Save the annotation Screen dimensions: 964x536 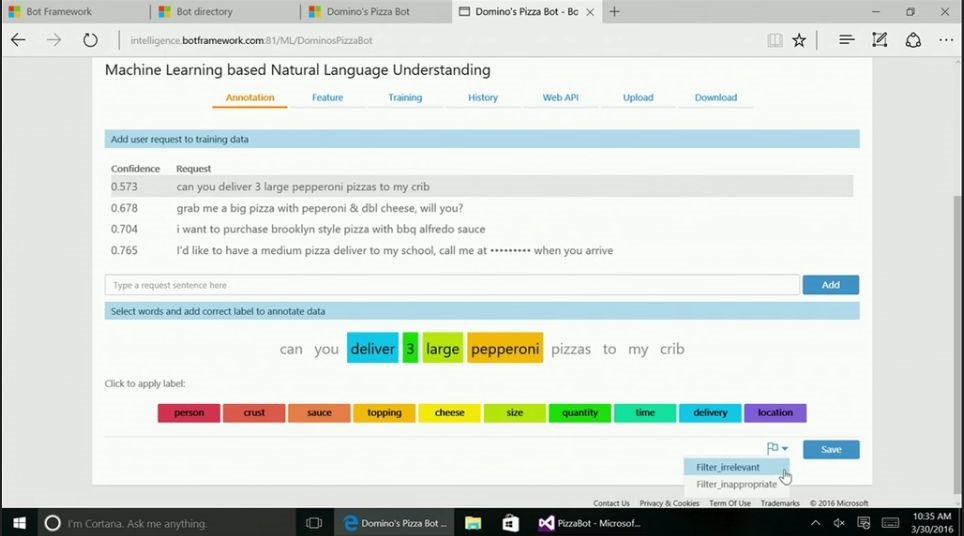point(830,450)
